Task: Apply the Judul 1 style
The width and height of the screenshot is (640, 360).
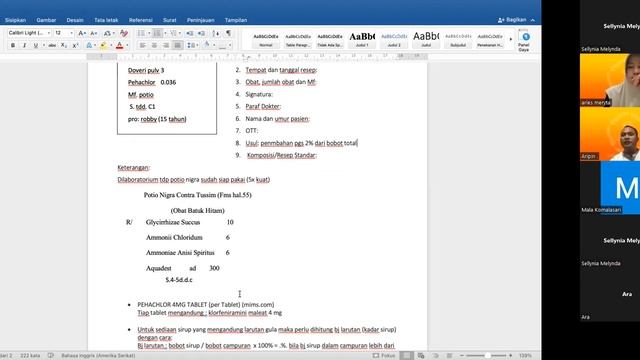Action: (362, 40)
